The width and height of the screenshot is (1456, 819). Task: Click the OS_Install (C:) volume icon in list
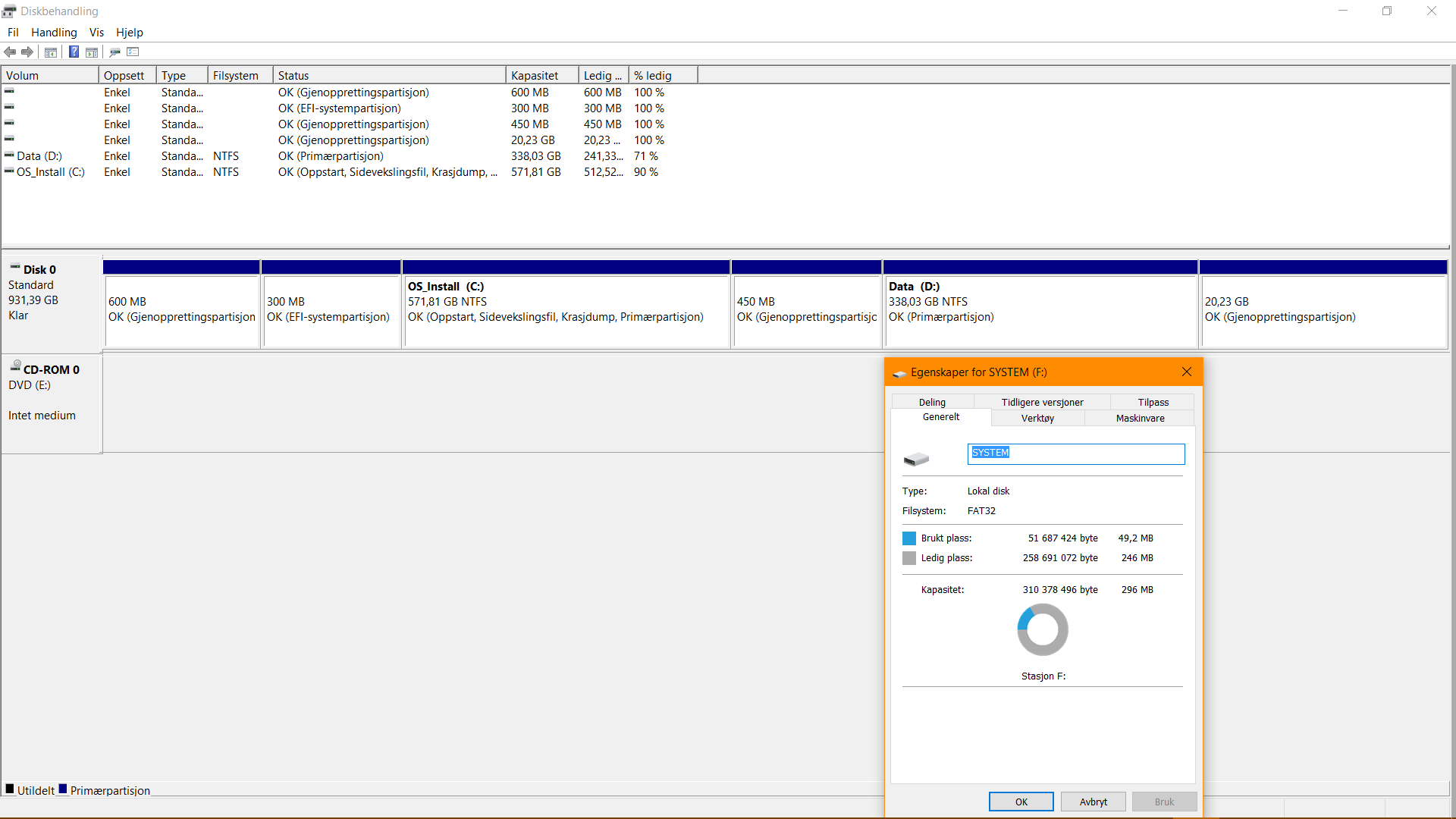click(x=9, y=171)
